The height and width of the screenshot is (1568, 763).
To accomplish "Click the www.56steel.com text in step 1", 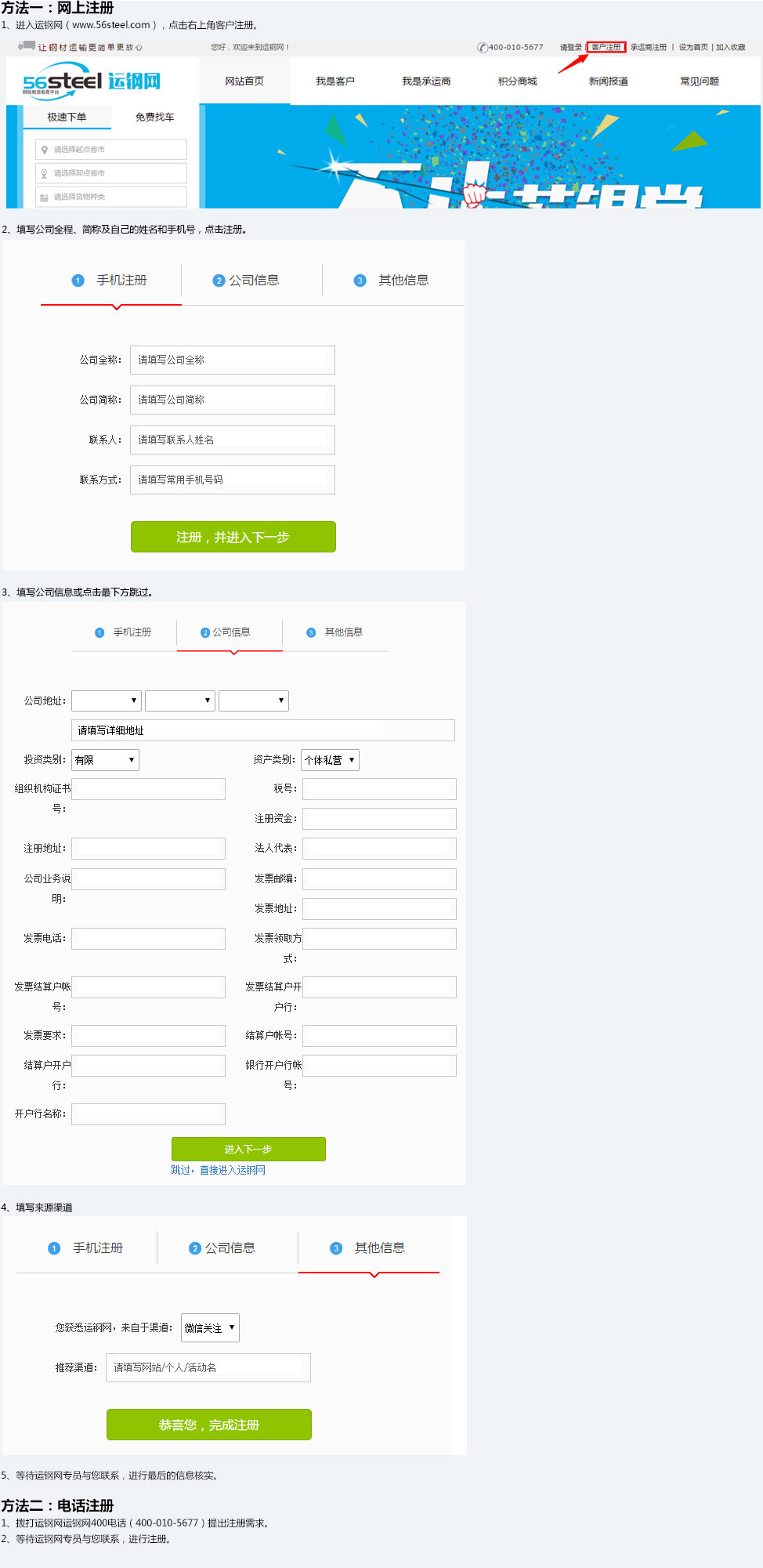I will tap(111, 25).
